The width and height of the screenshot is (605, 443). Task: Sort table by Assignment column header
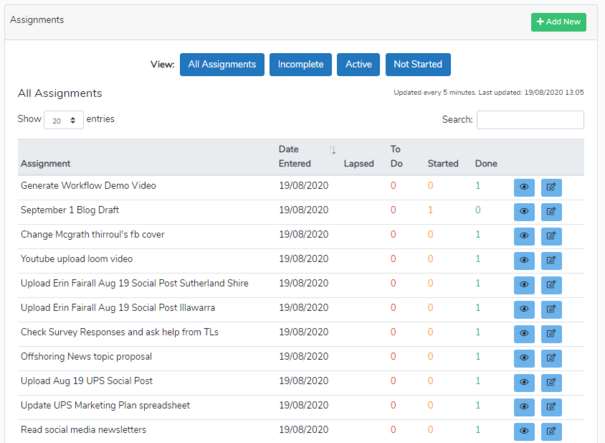[x=45, y=163]
